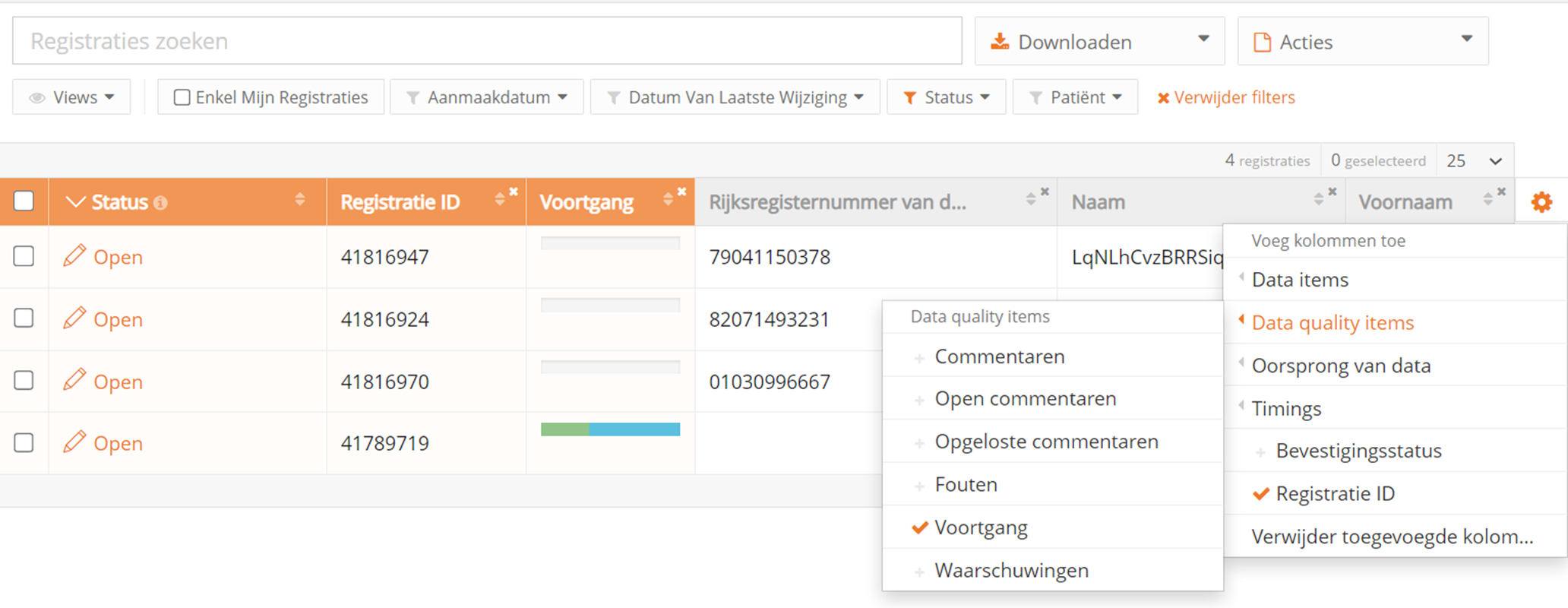Image resolution: width=1568 pixels, height=608 pixels.
Task: Click the Status column info icon
Action: [x=160, y=203]
